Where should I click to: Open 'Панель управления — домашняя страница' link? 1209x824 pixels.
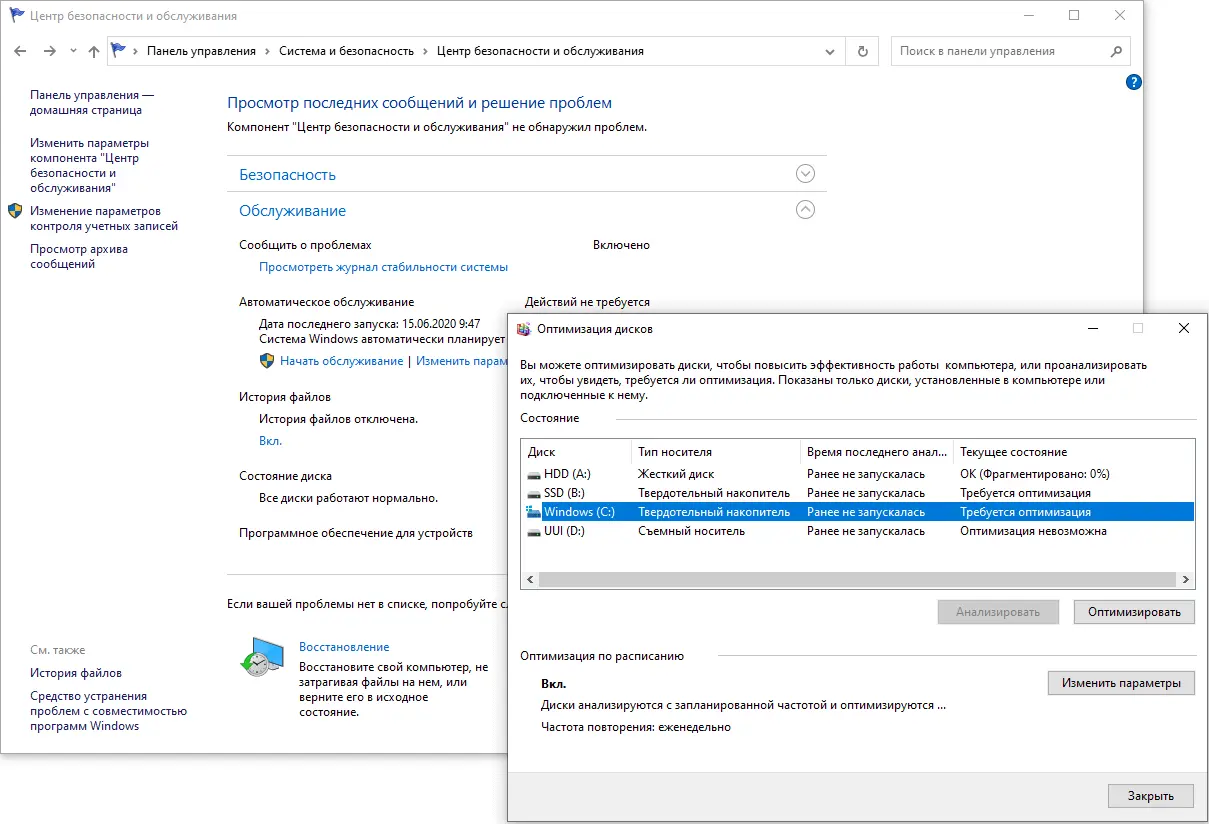(x=92, y=102)
